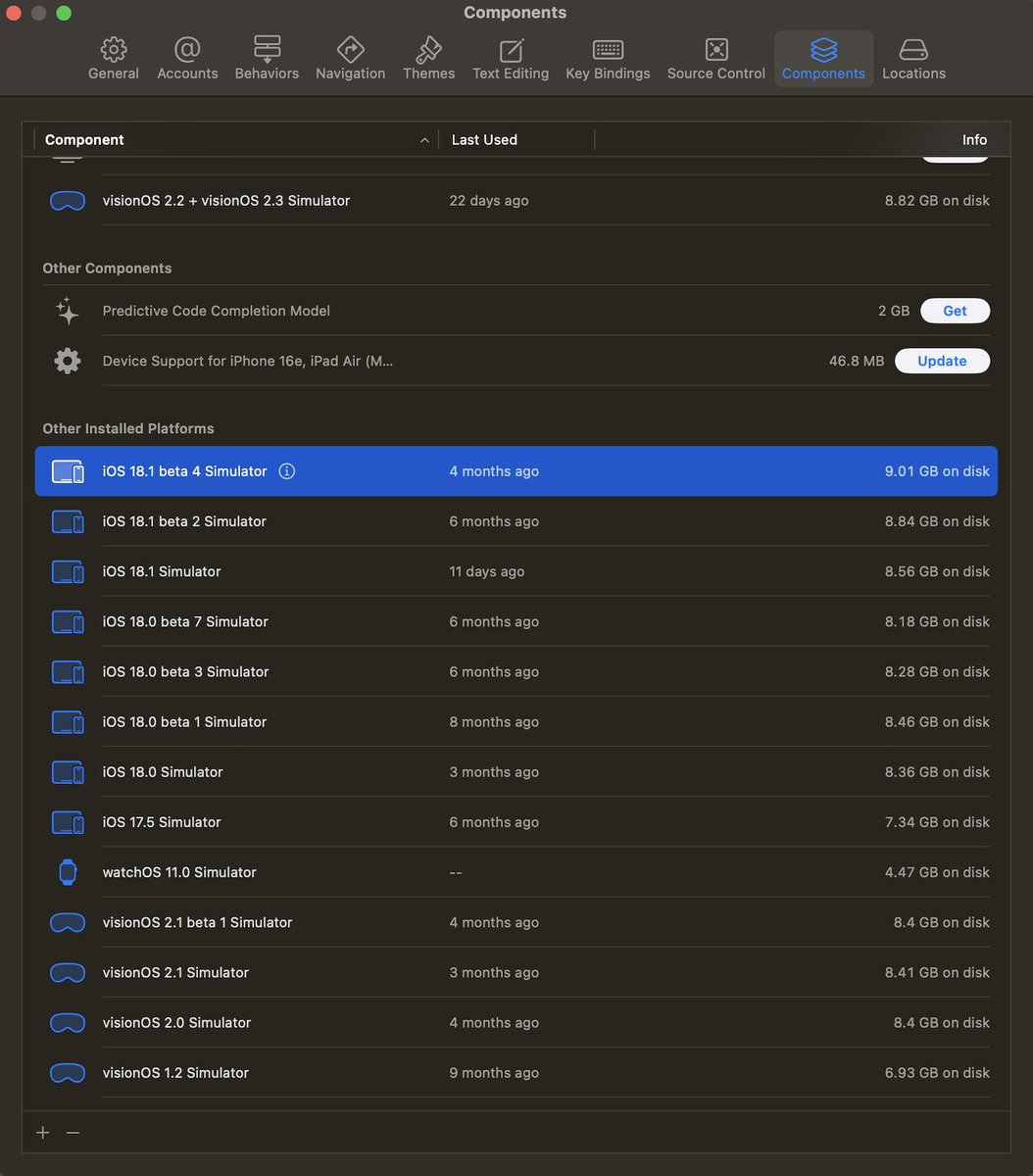This screenshot has width=1033, height=1176.
Task: Click the iOS 18.0 Simulator device icon
Action: (68, 772)
